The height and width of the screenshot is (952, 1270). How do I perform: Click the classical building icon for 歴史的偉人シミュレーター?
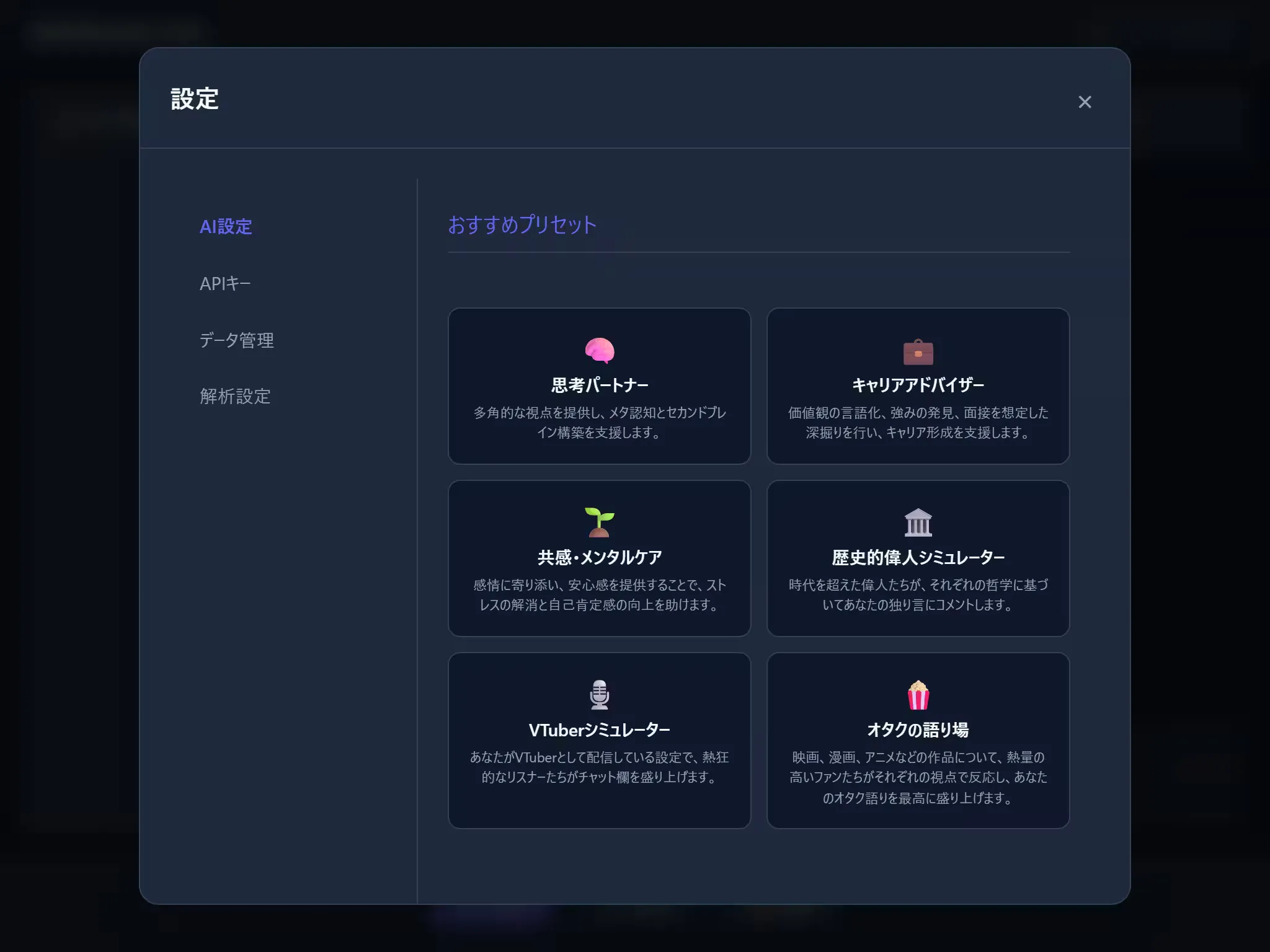click(x=918, y=522)
